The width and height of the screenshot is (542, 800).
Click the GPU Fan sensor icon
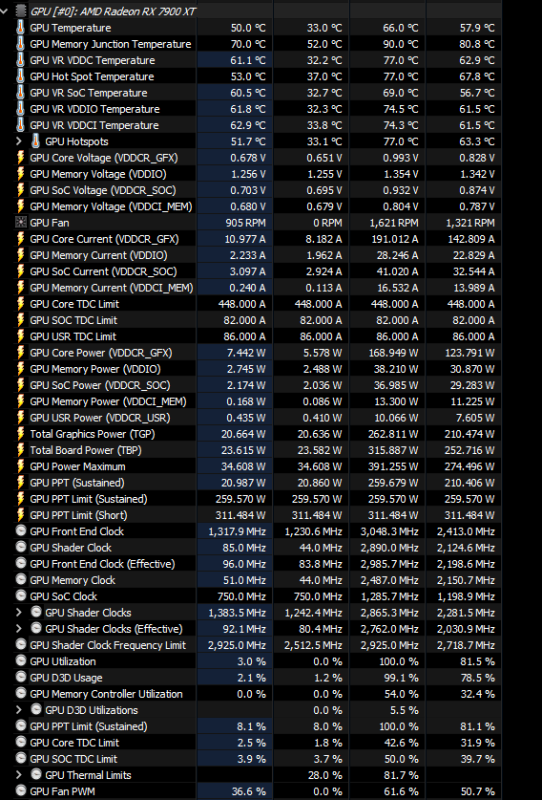[x=20, y=222]
